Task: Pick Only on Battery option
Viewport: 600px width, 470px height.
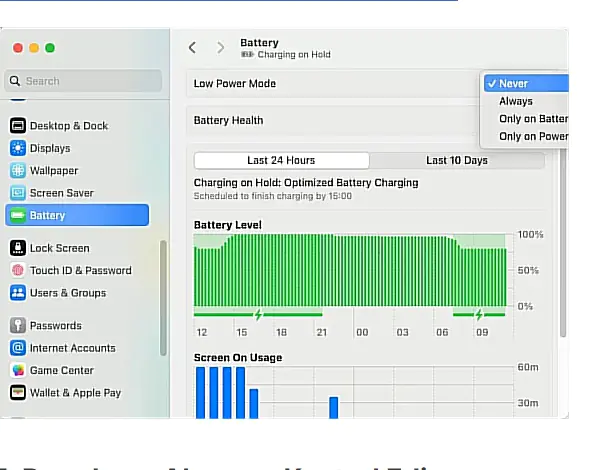Action: coord(532,119)
